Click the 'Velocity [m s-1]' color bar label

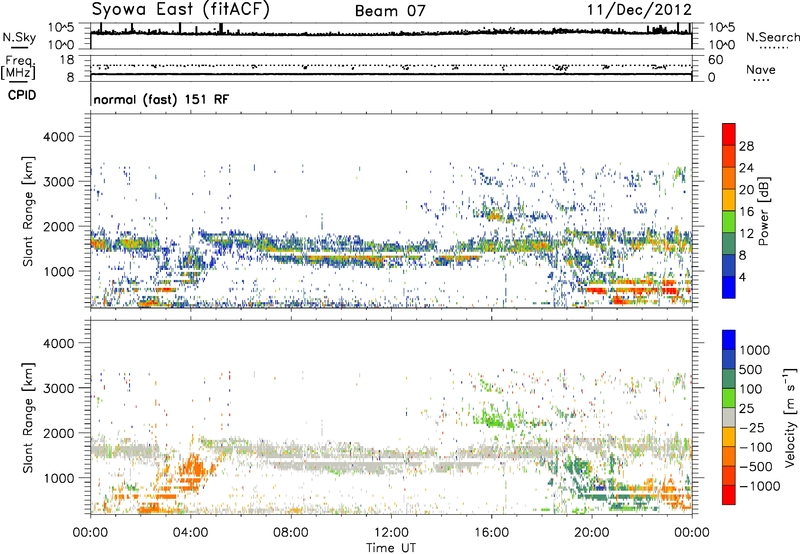pos(790,417)
